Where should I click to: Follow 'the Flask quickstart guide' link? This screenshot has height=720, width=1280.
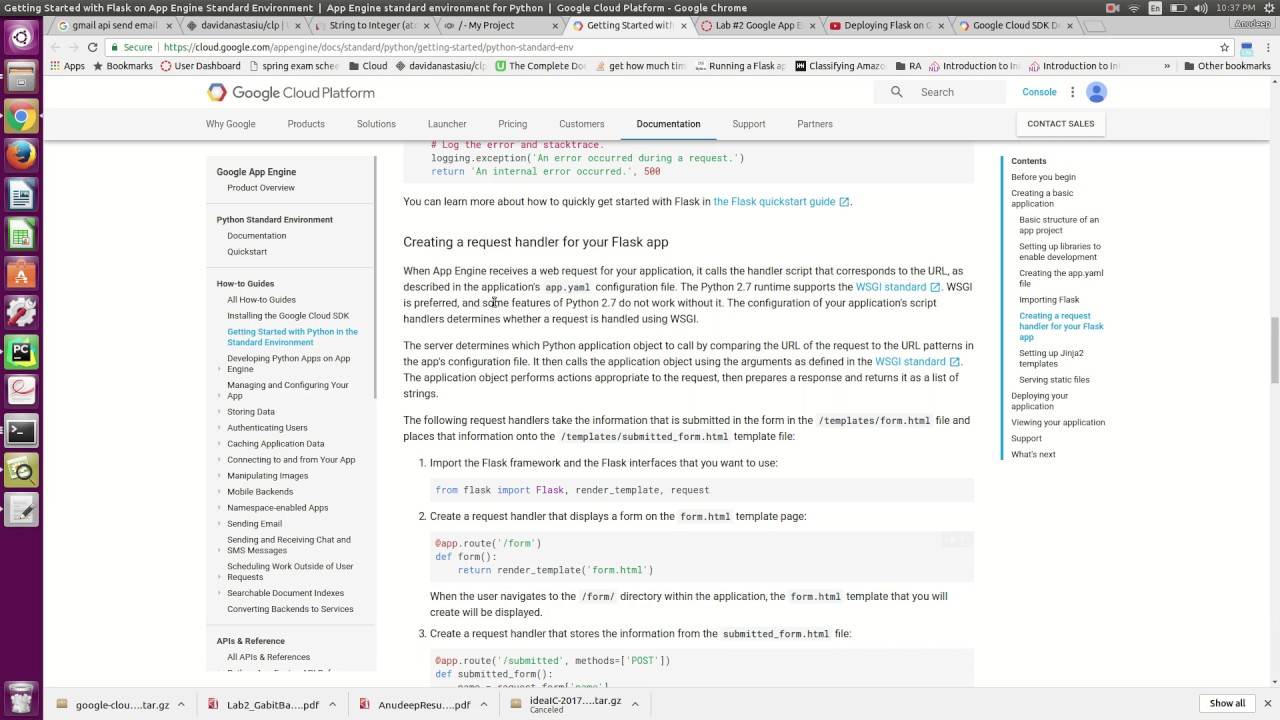(781, 202)
